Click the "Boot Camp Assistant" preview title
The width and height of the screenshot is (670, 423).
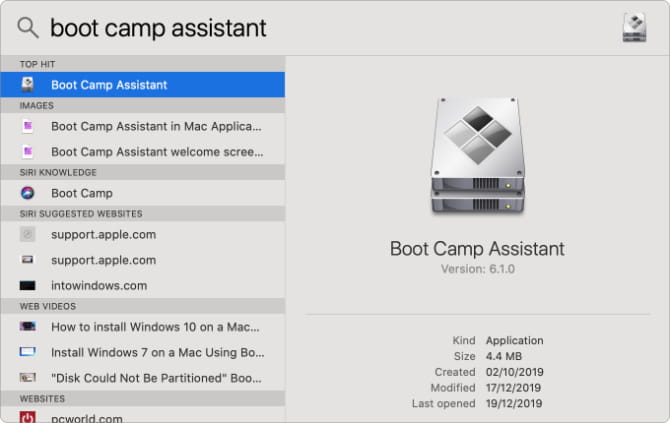[x=477, y=249]
